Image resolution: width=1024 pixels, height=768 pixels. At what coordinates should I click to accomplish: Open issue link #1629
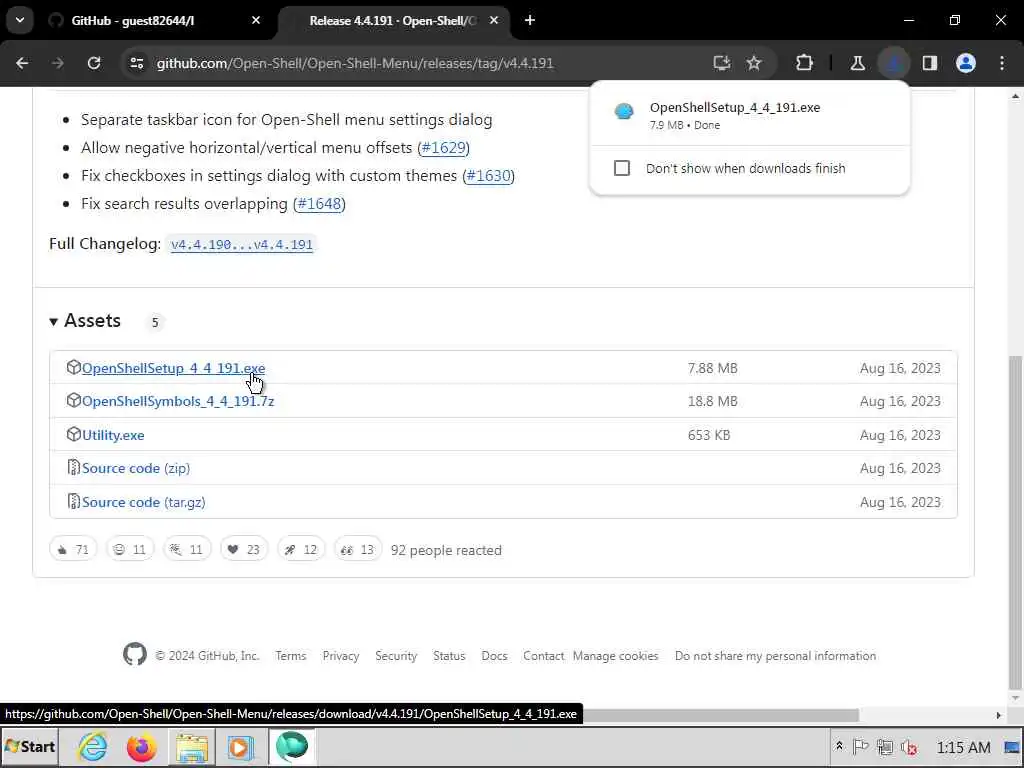(x=443, y=148)
